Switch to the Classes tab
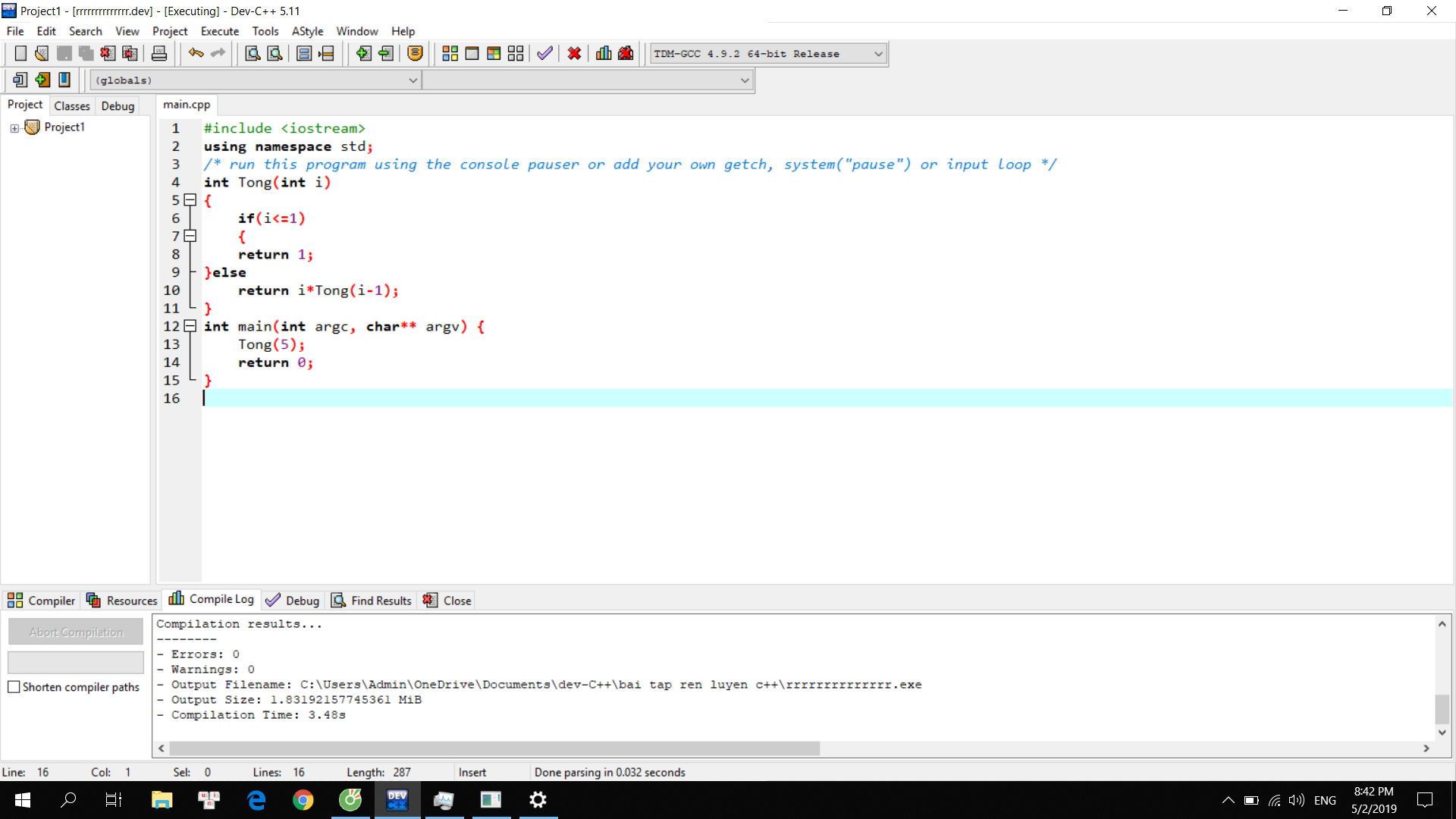The width and height of the screenshot is (1456, 819). tap(72, 106)
